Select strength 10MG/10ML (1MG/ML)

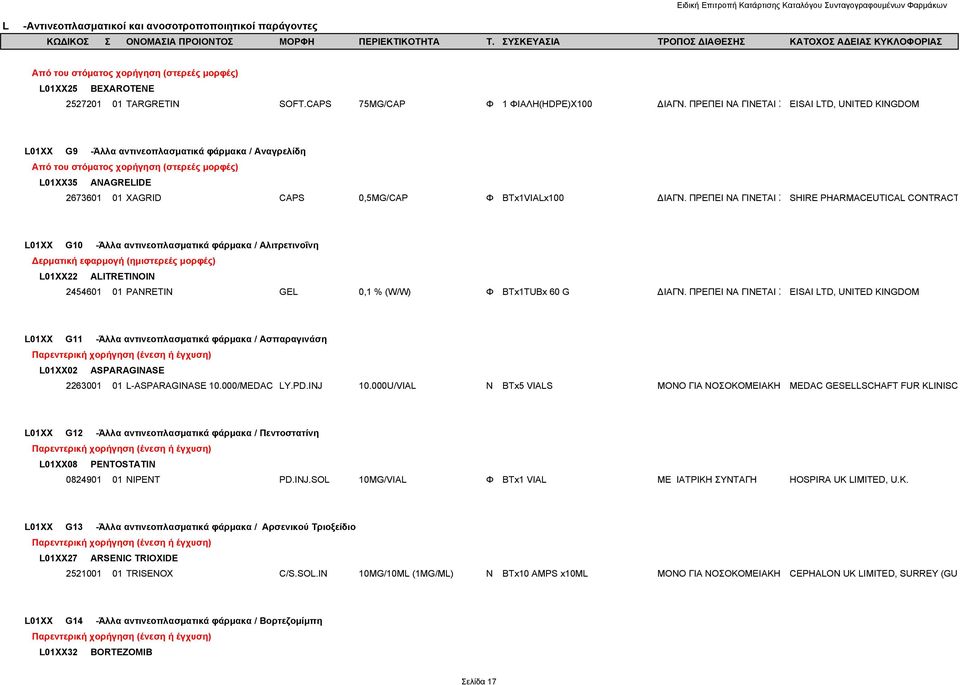(406, 574)
